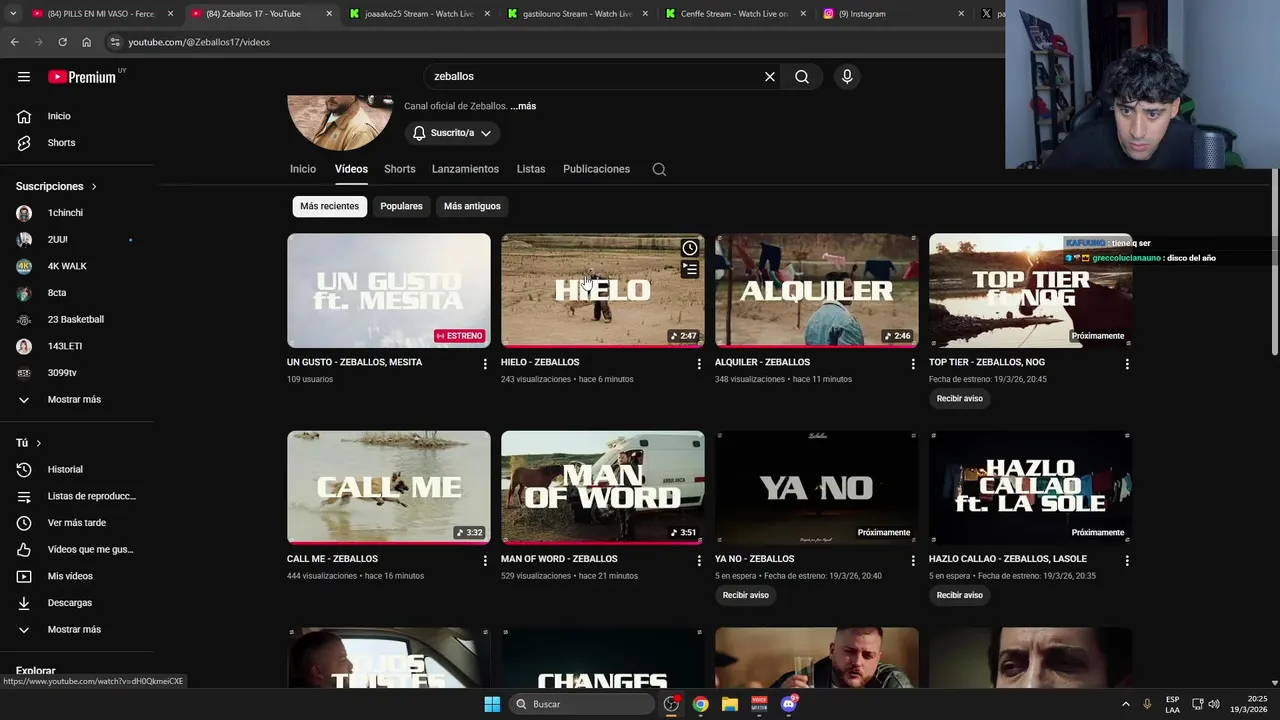1280x720 pixels.
Task: Switch to the Lanzamientos channel tab
Action: tap(465, 169)
